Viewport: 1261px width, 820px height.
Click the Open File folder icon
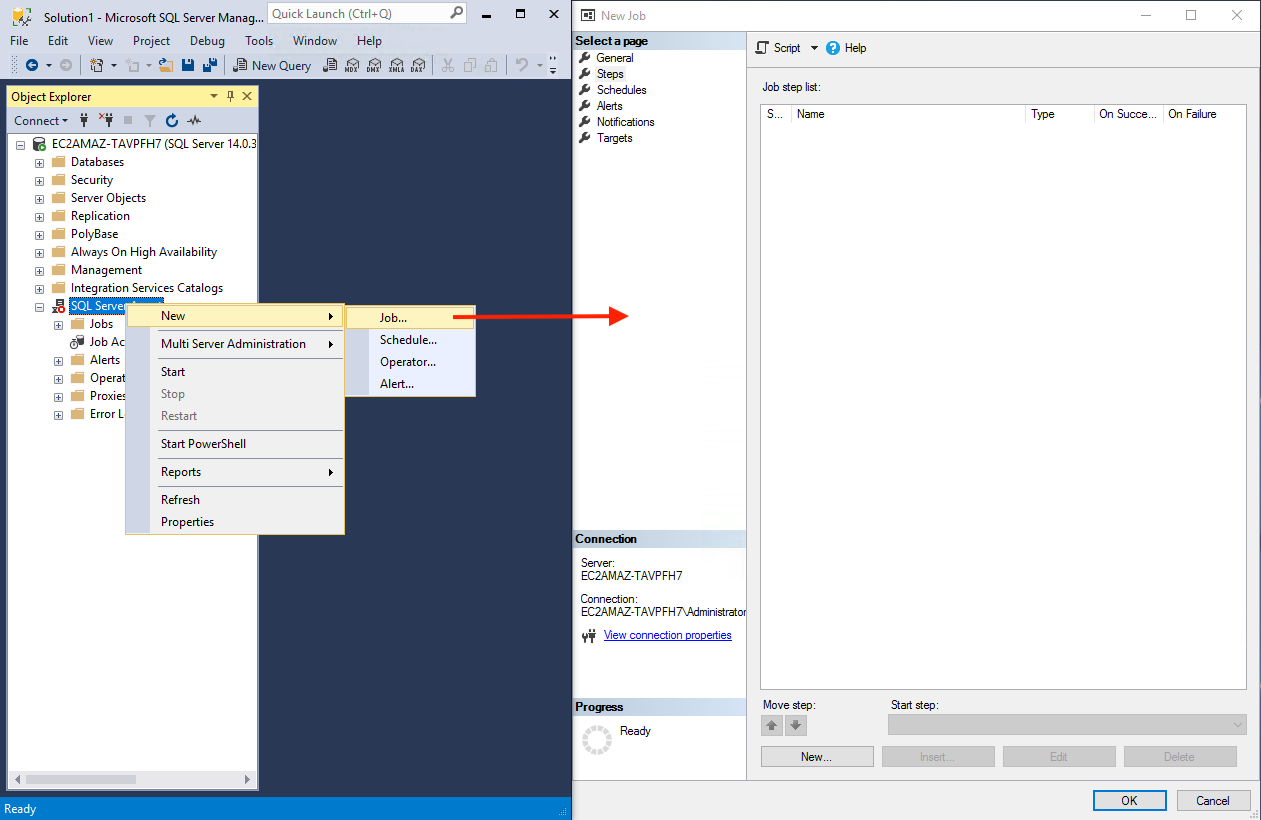coord(166,65)
